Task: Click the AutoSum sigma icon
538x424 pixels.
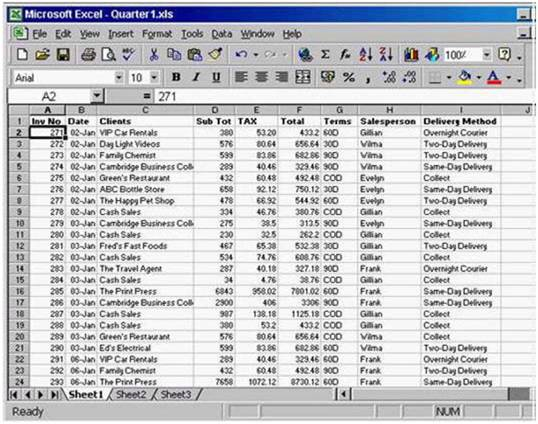Action: (x=325, y=55)
